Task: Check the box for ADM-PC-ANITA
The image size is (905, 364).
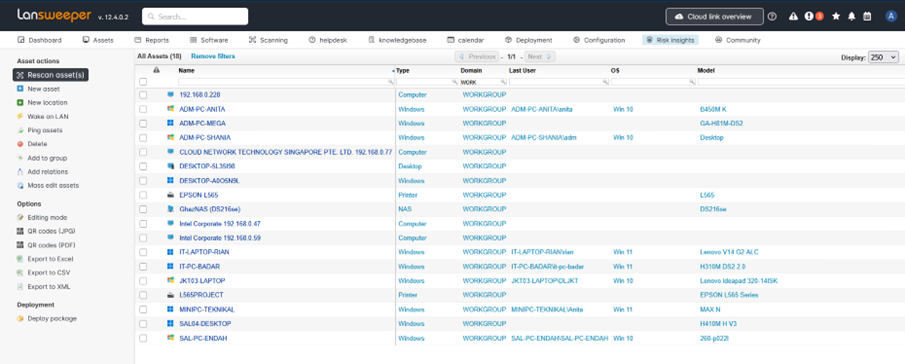Action: pos(143,109)
